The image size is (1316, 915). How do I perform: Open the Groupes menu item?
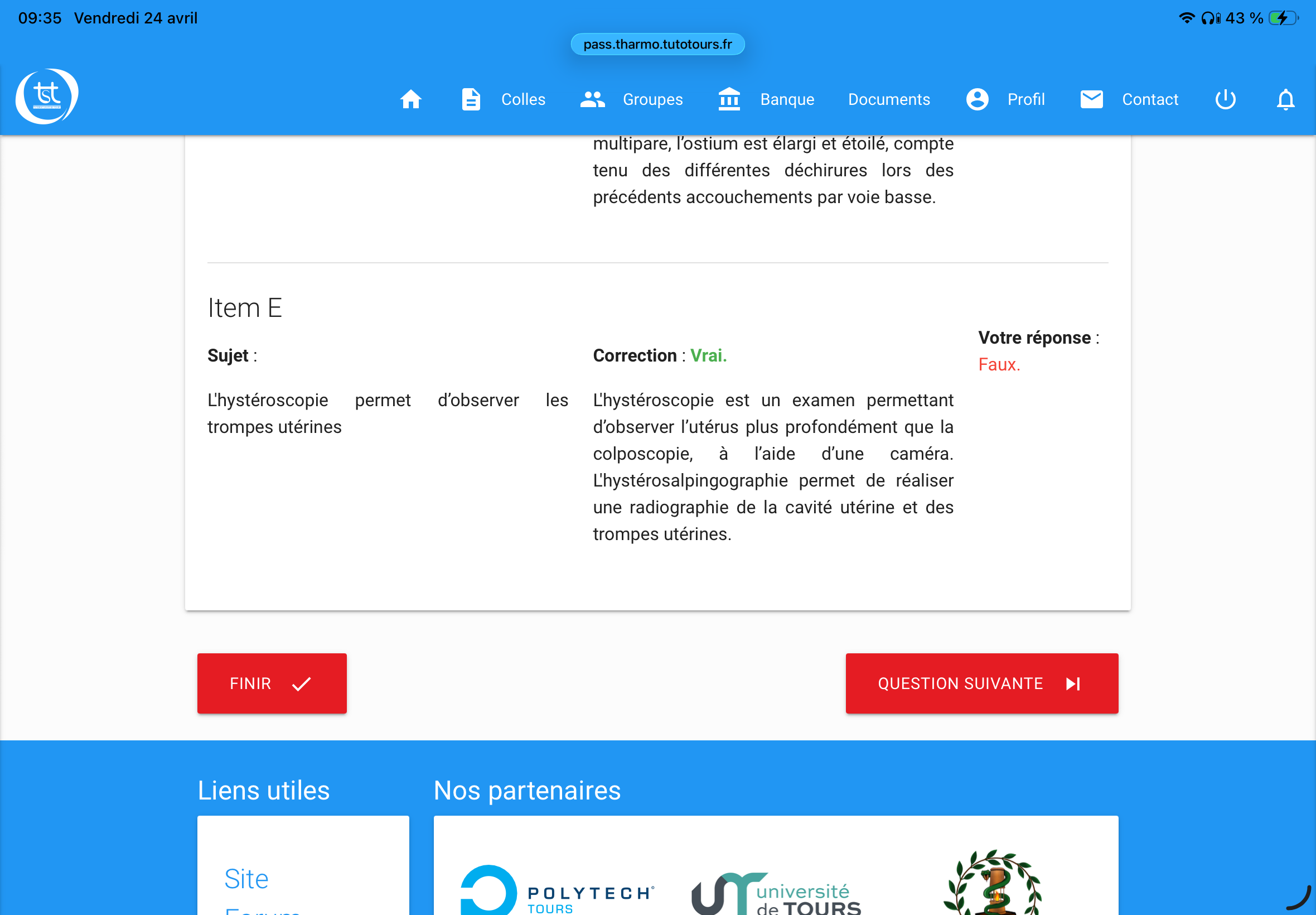pyautogui.click(x=652, y=99)
